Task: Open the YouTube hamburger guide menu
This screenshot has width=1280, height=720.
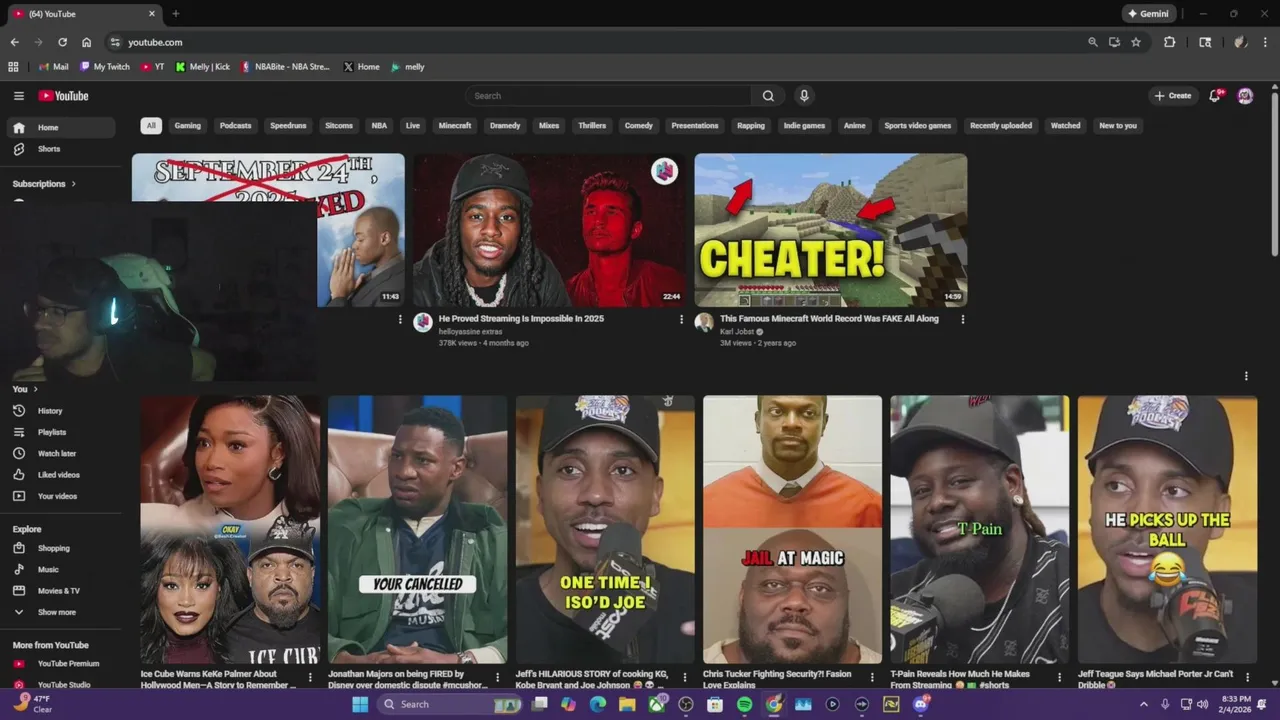Action: click(x=19, y=96)
